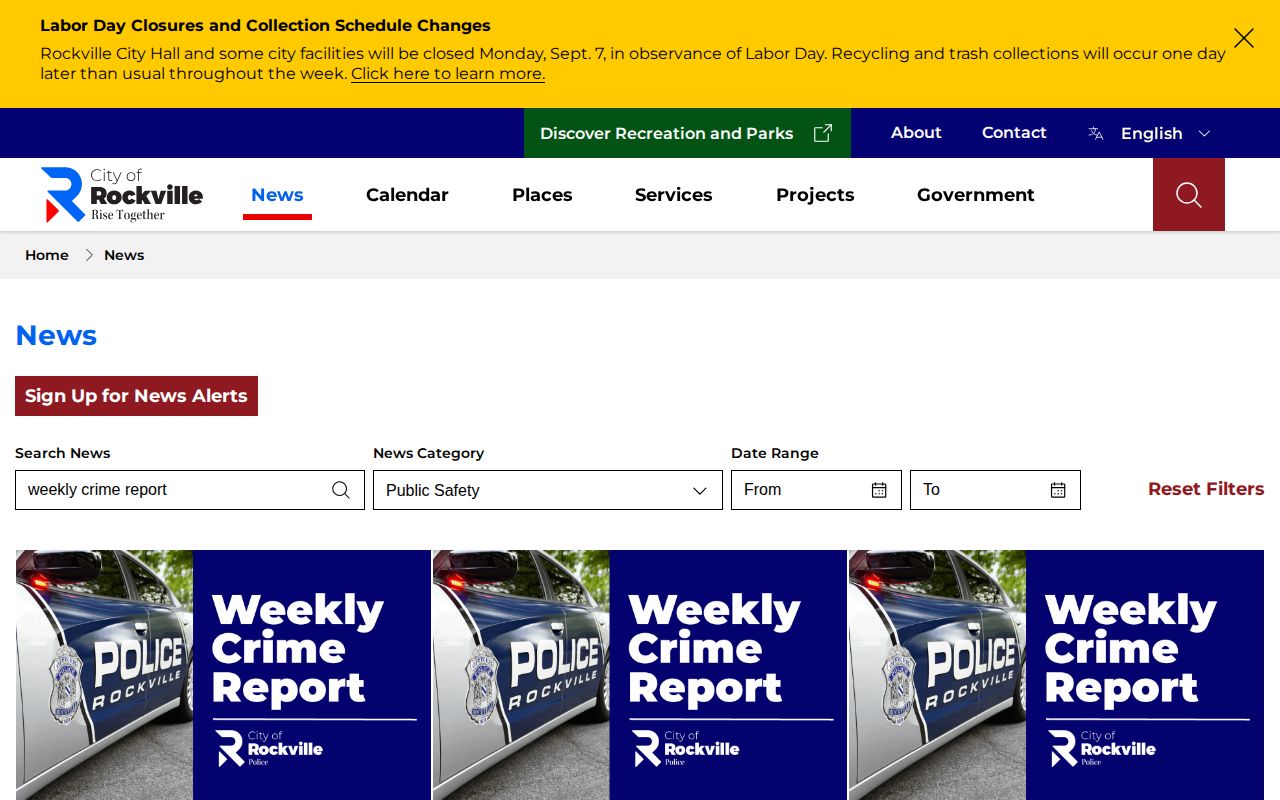1280x800 pixels.
Task: Open the To date calendar icon
Action: click(1058, 490)
